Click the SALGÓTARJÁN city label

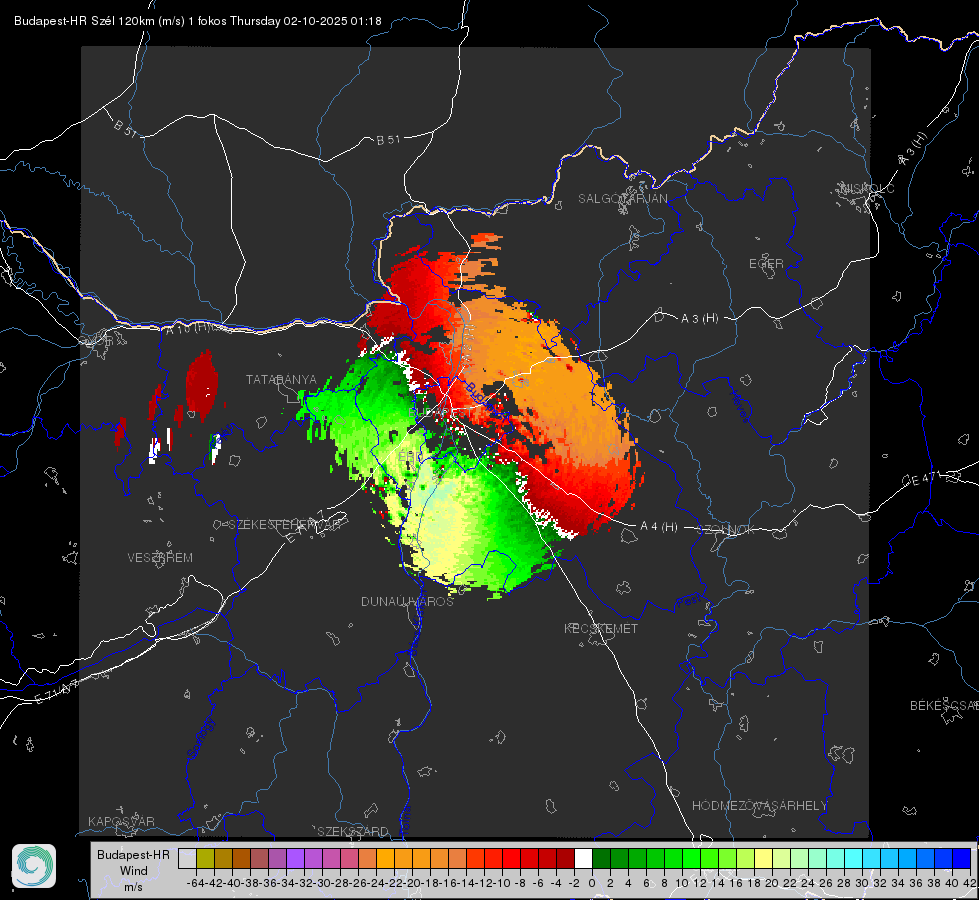tap(622, 199)
